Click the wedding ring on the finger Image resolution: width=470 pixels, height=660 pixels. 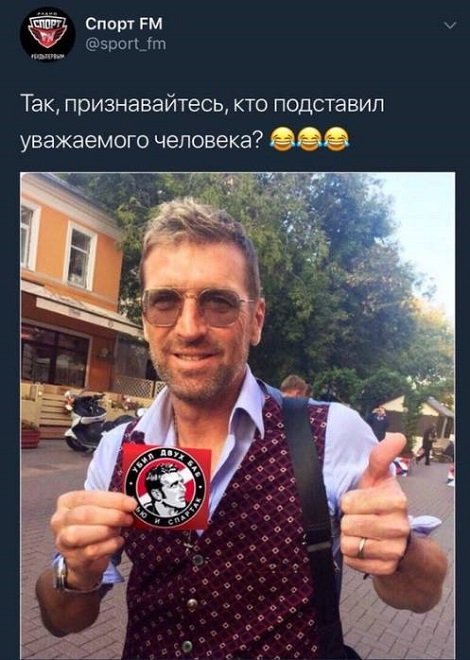pyautogui.click(x=362, y=548)
